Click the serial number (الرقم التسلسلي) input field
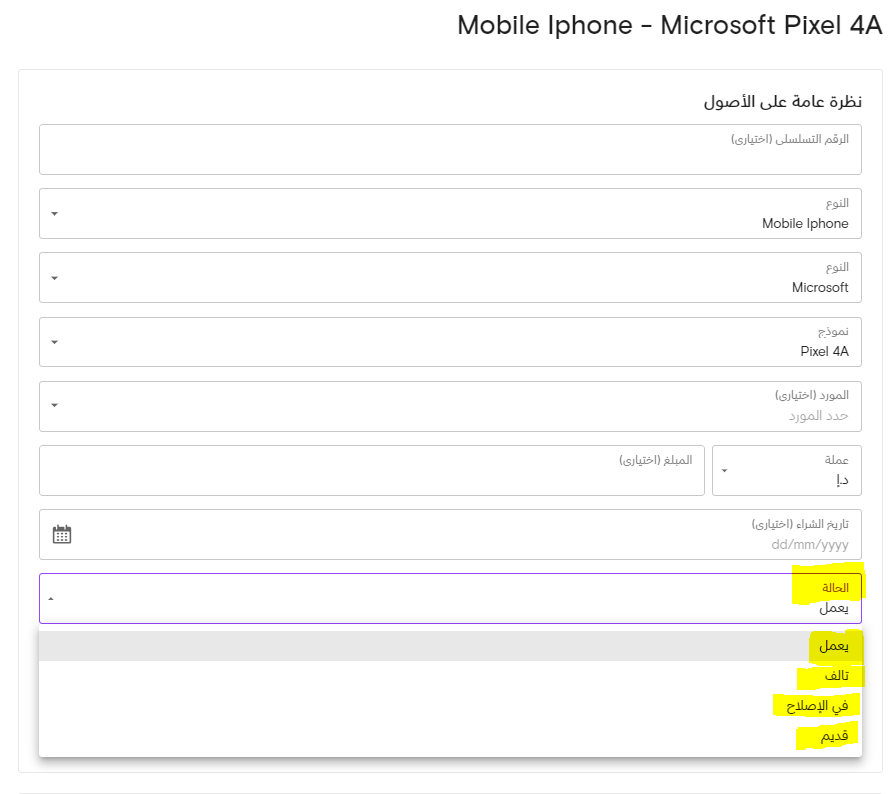The height and width of the screenshot is (794, 889). tap(450, 150)
